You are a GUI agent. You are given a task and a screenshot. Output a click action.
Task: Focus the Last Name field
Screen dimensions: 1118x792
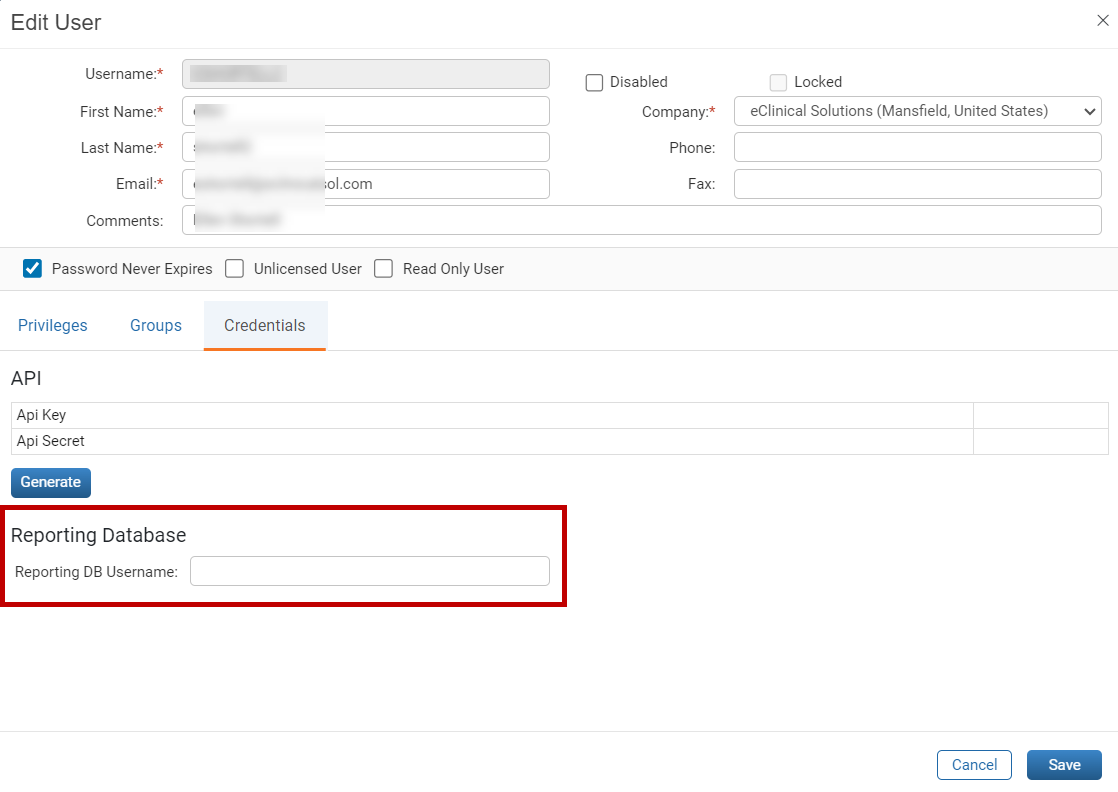coord(366,147)
